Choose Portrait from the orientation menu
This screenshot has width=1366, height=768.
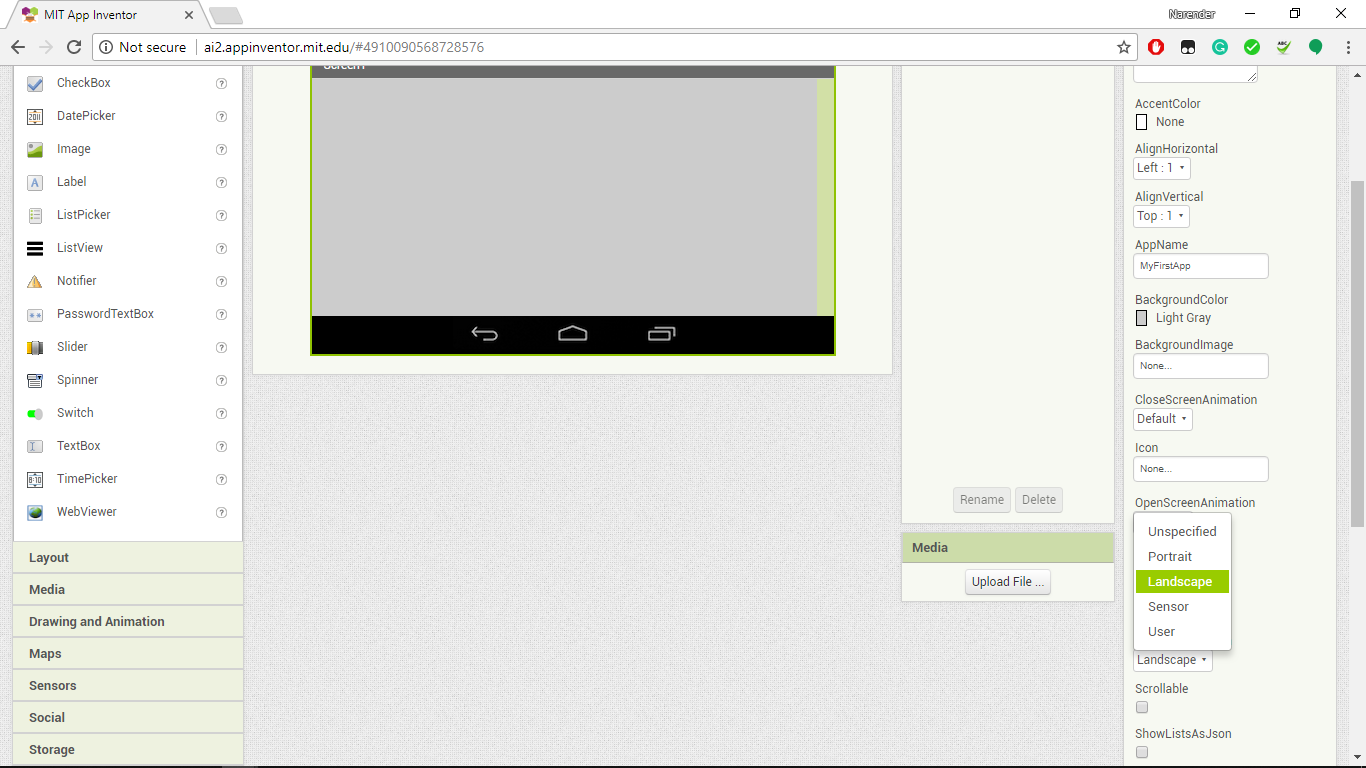1182,557
